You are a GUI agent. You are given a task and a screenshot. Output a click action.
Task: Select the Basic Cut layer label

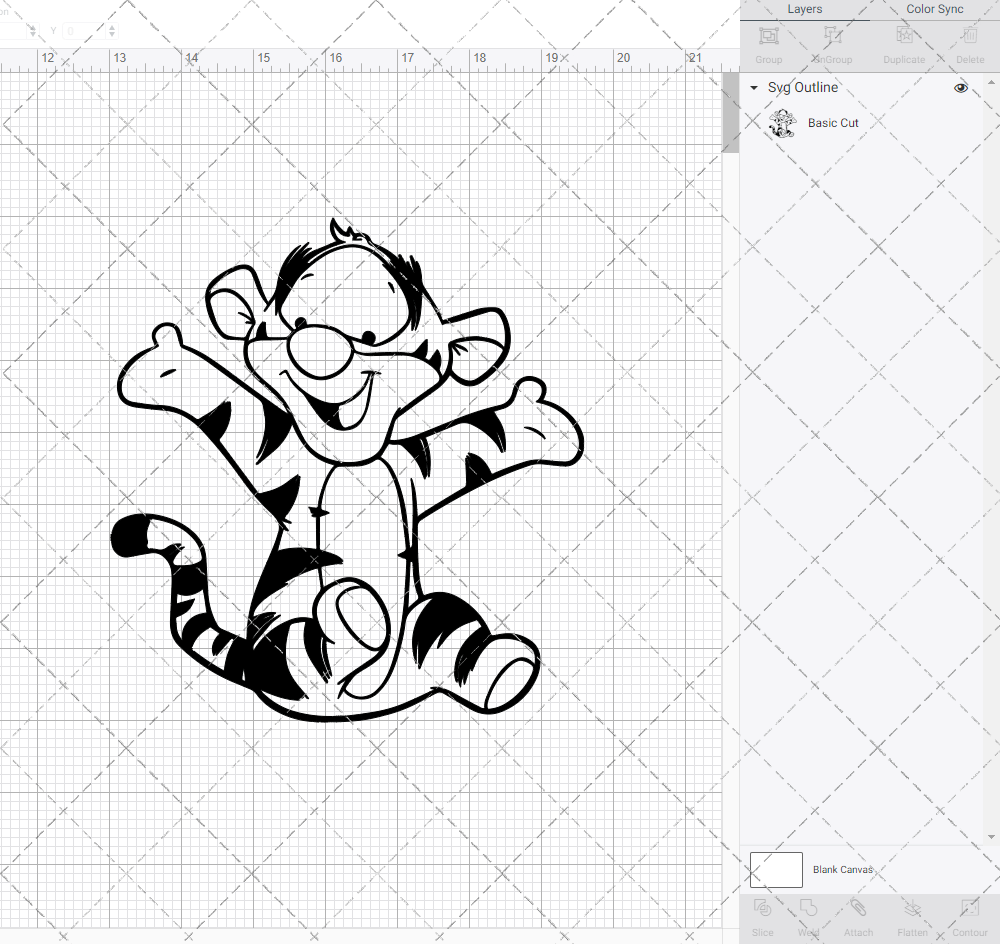[833, 123]
